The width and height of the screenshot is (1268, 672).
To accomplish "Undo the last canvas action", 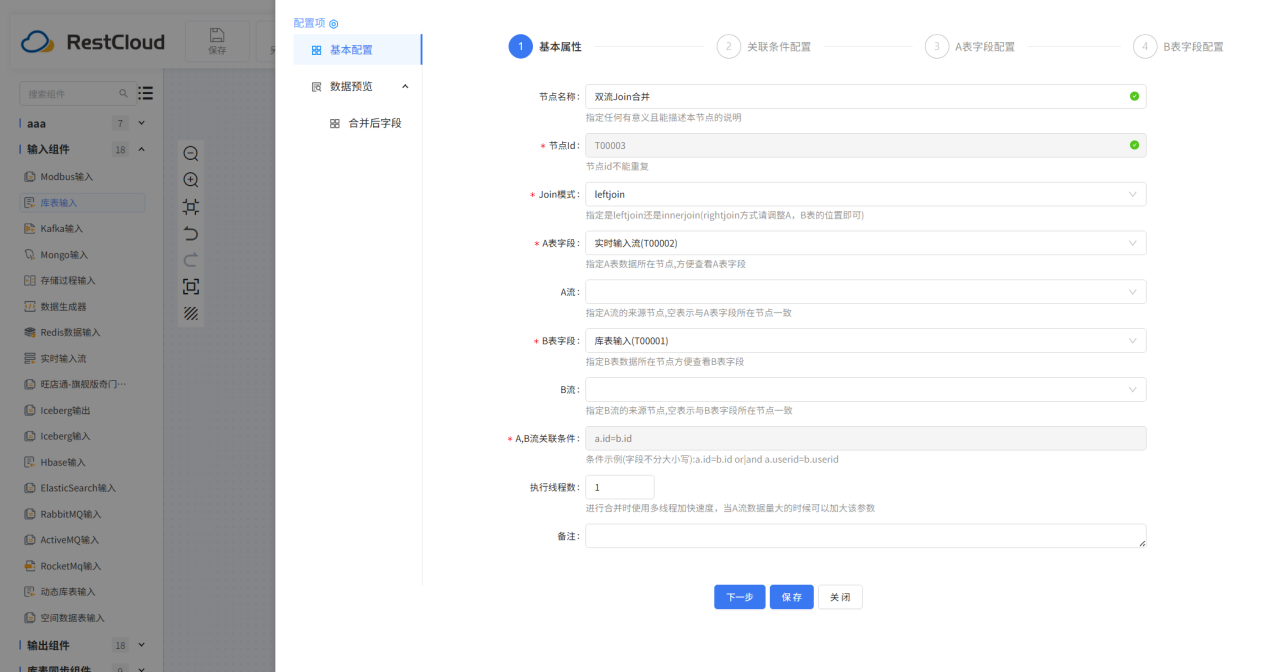I will point(190,235).
